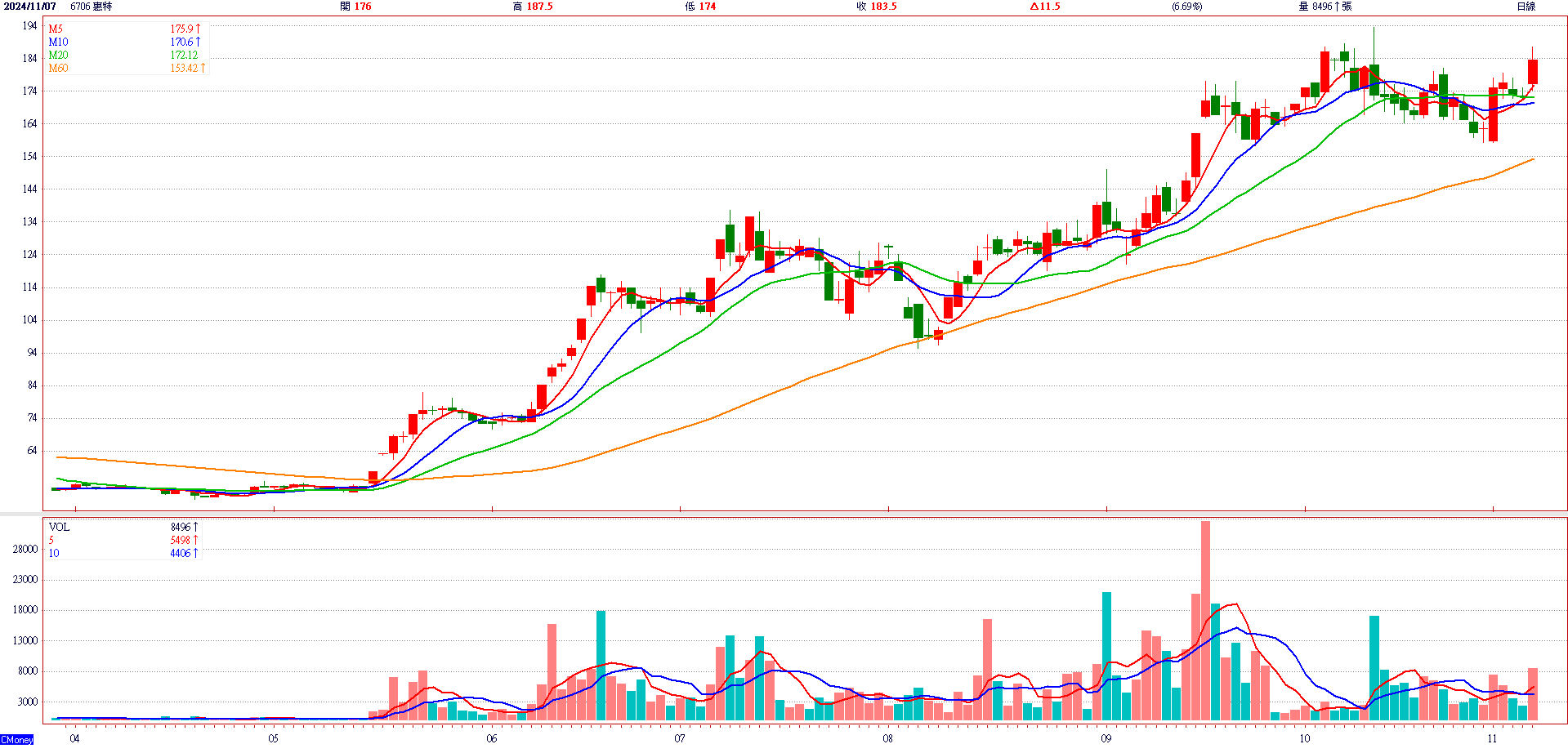Click the month 06 on time axis
This screenshot has height=753, width=1568.
(x=491, y=738)
